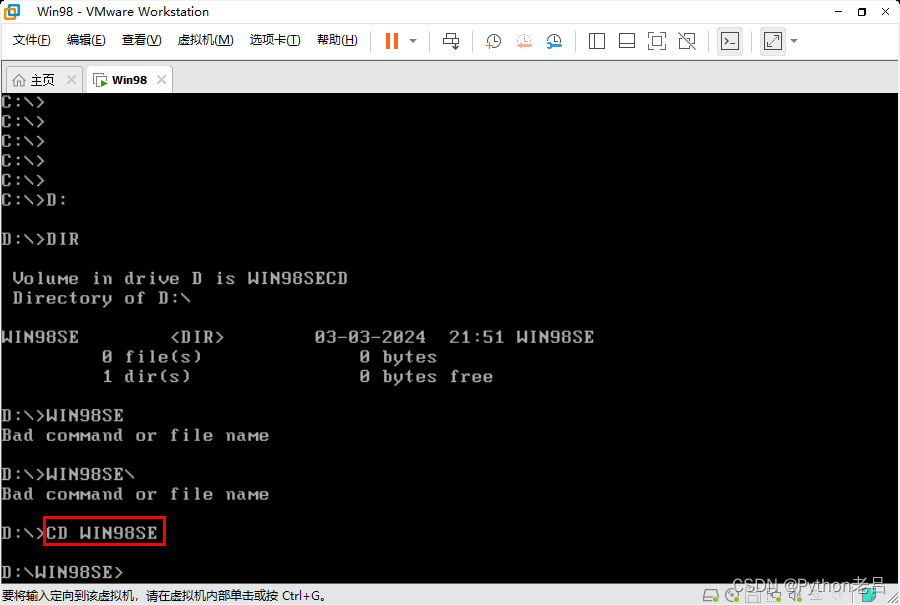The width and height of the screenshot is (900, 605).
Task: Enter full screen mode
Action: [x=657, y=41]
